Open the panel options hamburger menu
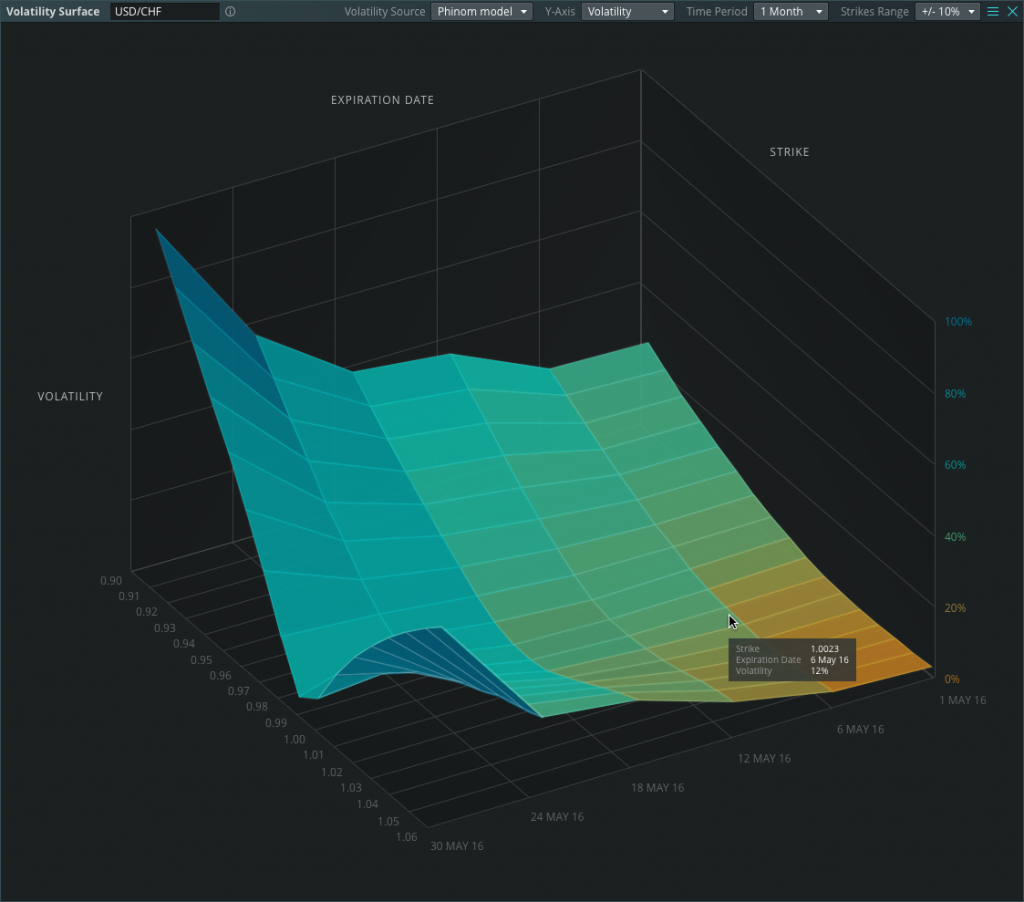Screen dimensions: 1024x902 click(992, 11)
